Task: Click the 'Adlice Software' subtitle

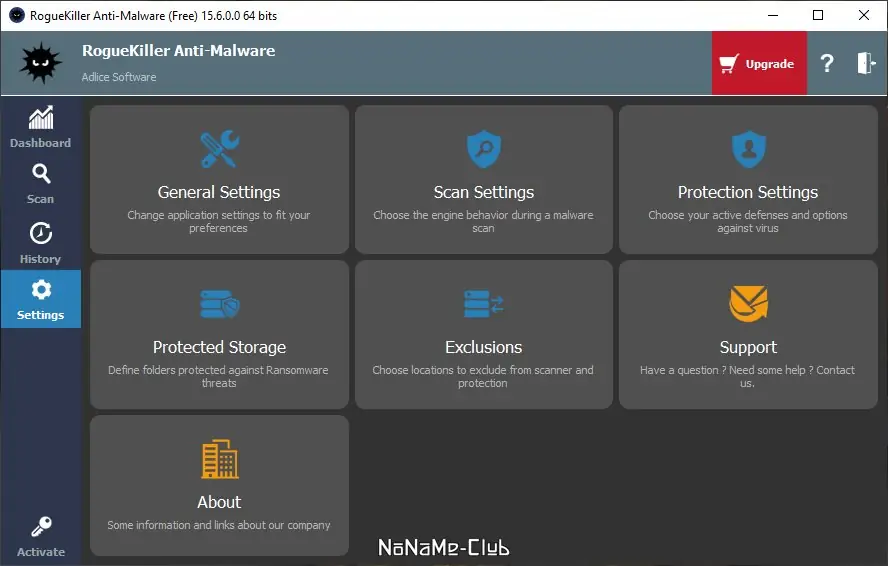Action: [x=119, y=77]
